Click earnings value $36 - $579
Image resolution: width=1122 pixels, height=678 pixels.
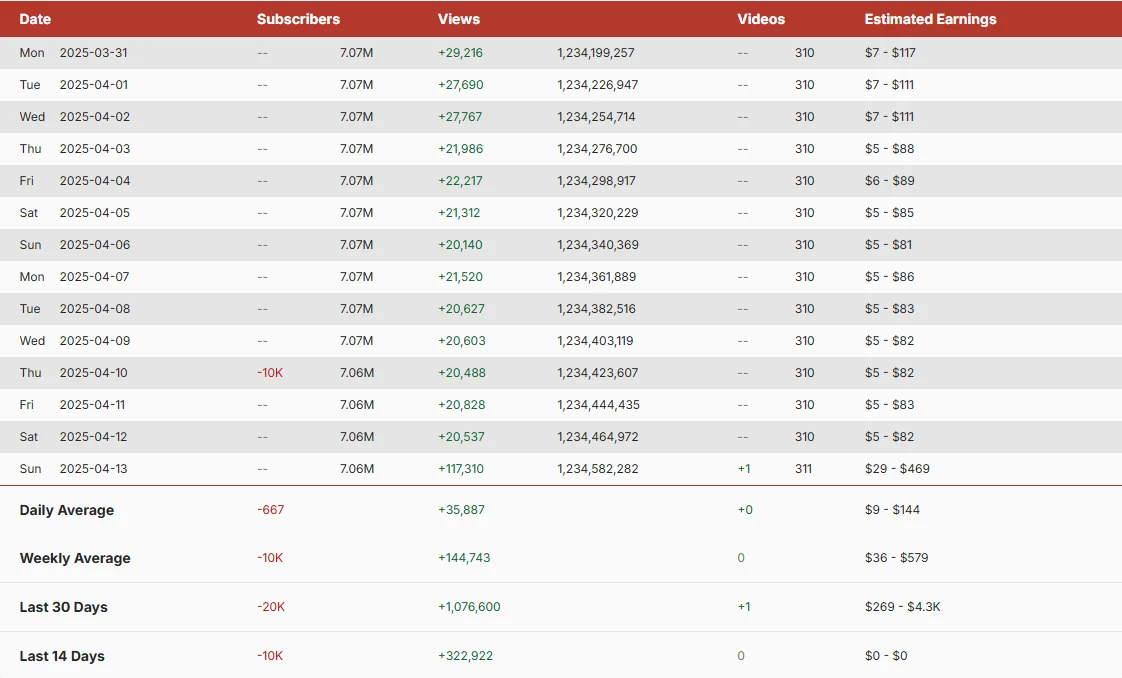tap(897, 558)
